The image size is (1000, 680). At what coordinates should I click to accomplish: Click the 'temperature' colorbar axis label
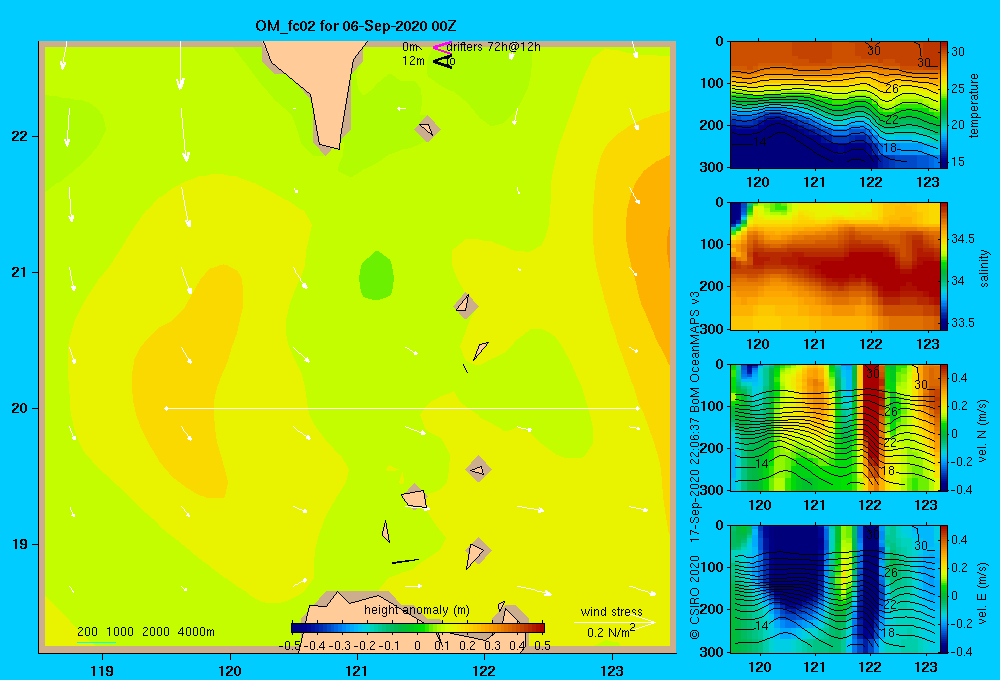tap(974, 105)
